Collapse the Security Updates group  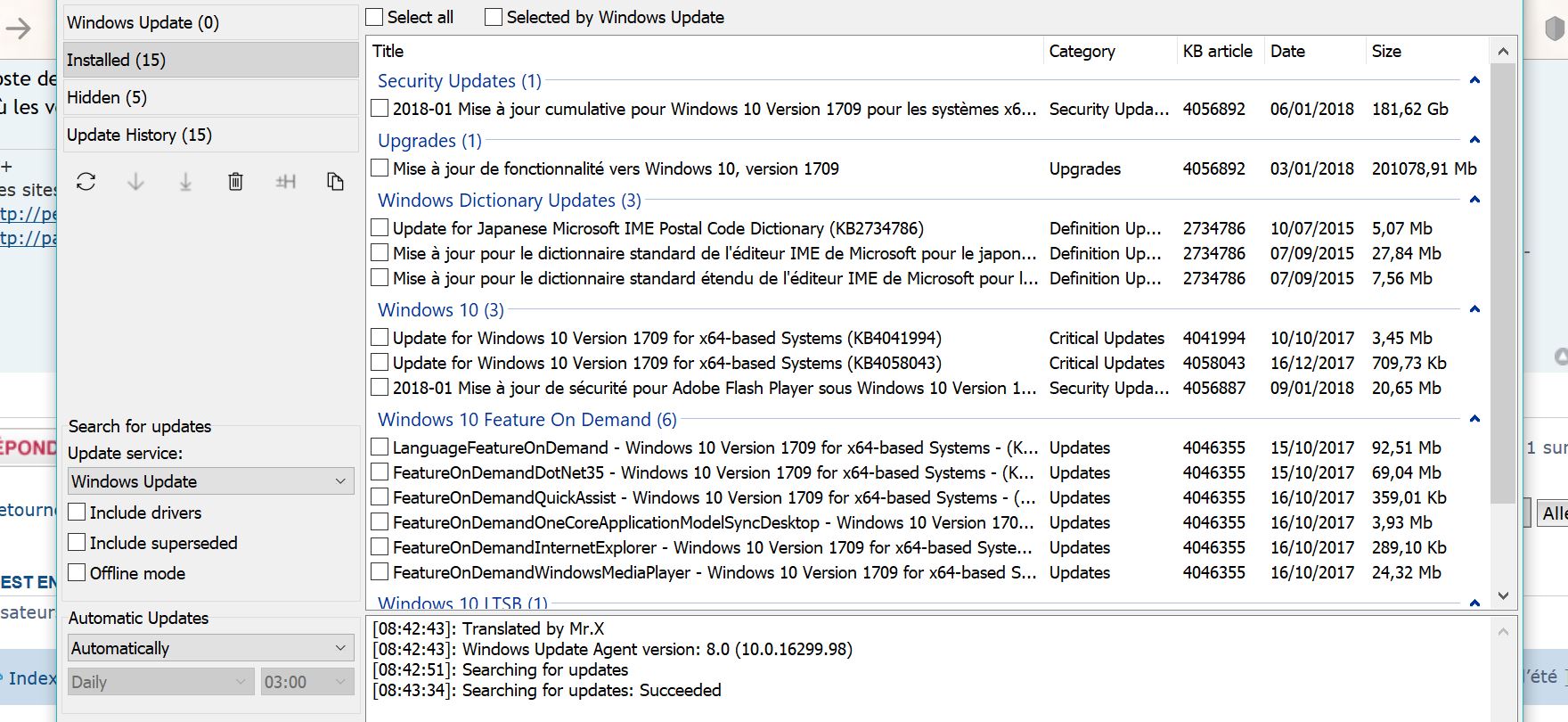point(1474,80)
